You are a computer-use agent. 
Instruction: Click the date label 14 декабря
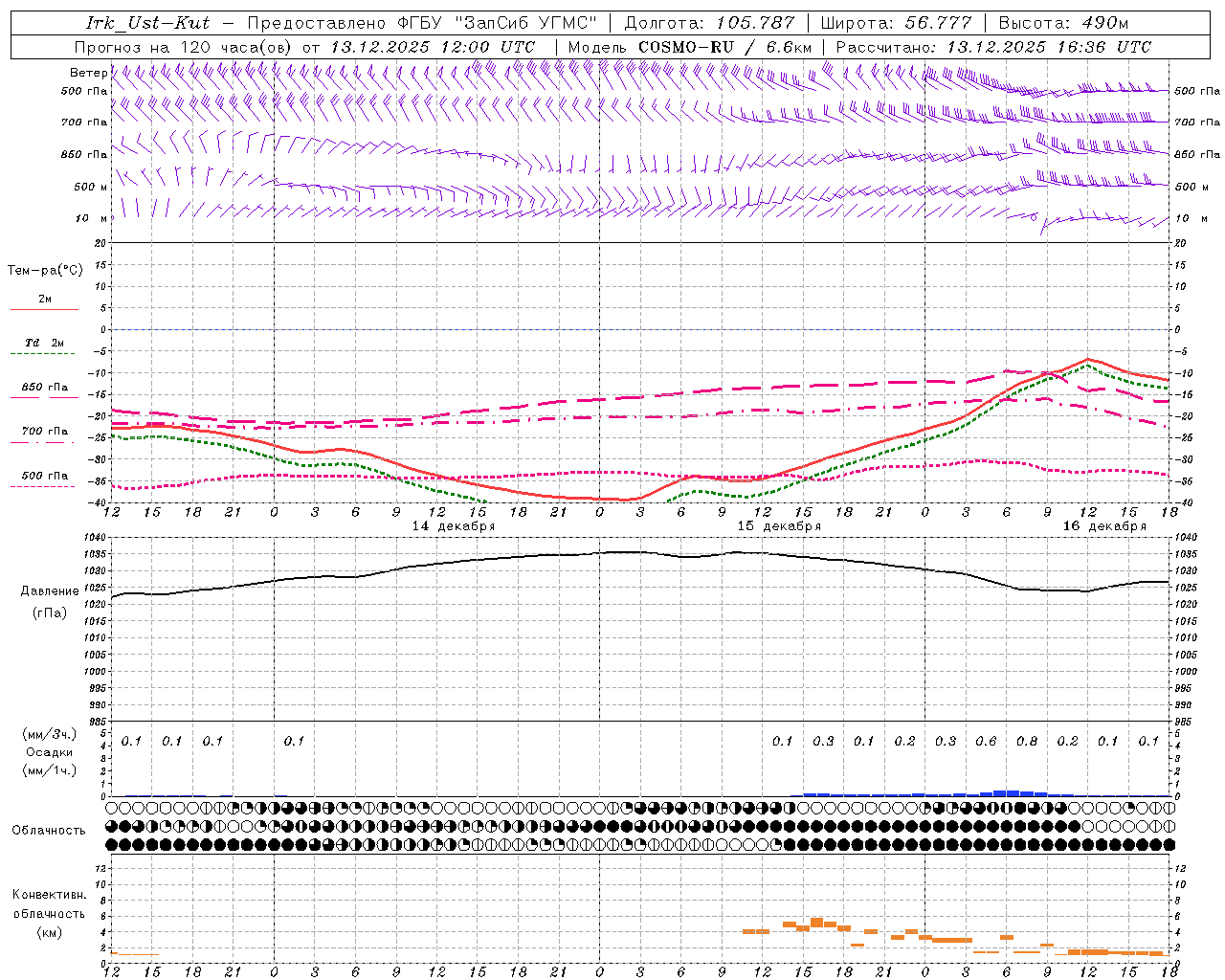pyautogui.click(x=453, y=526)
